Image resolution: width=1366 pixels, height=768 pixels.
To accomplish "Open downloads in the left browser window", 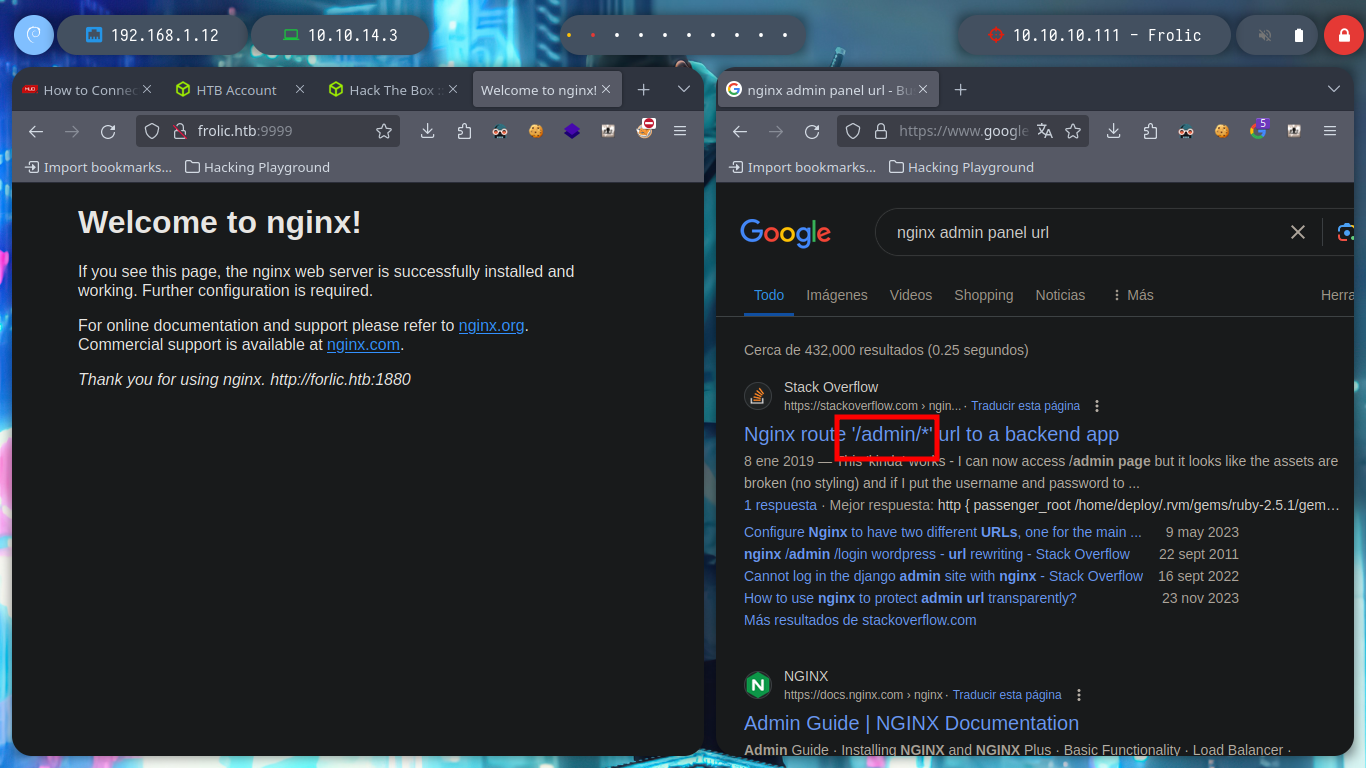I will click(428, 131).
